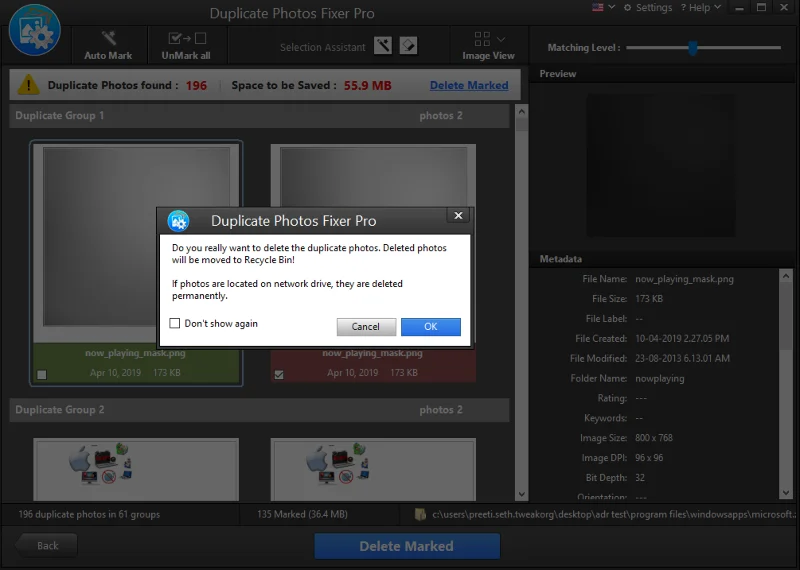Image resolution: width=800 pixels, height=570 pixels.
Task: Tick the "Don't show again" checkbox
Action: [174, 323]
